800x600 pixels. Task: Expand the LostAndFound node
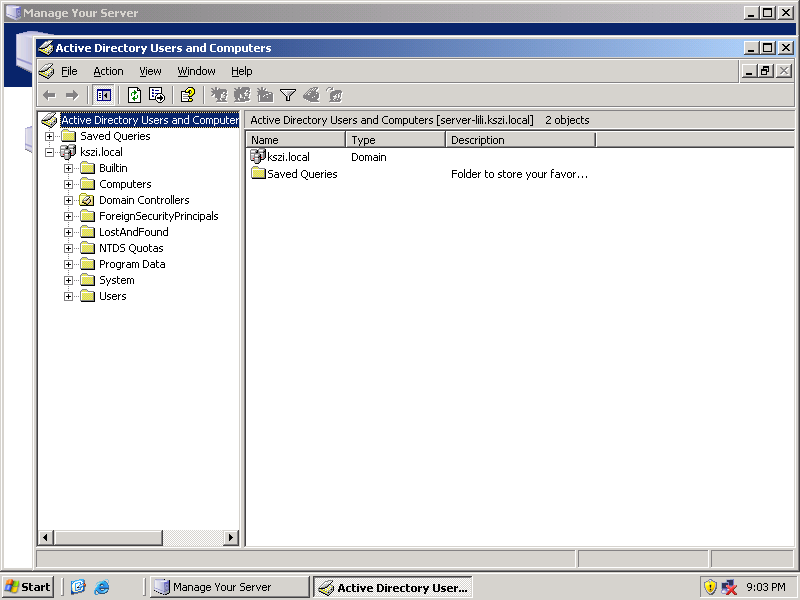pyautogui.click(x=68, y=232)
